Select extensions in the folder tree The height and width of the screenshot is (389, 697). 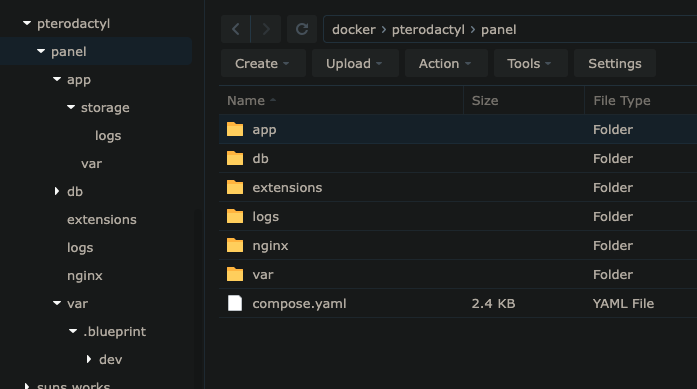(102, 220)
